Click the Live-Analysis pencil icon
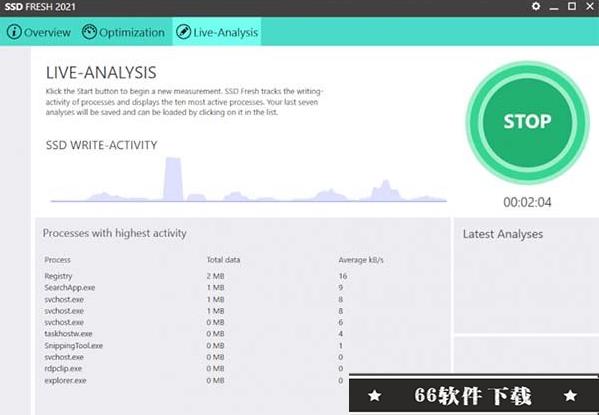The image size is (599, 415). pyautogui.click(x=183, y=32)
